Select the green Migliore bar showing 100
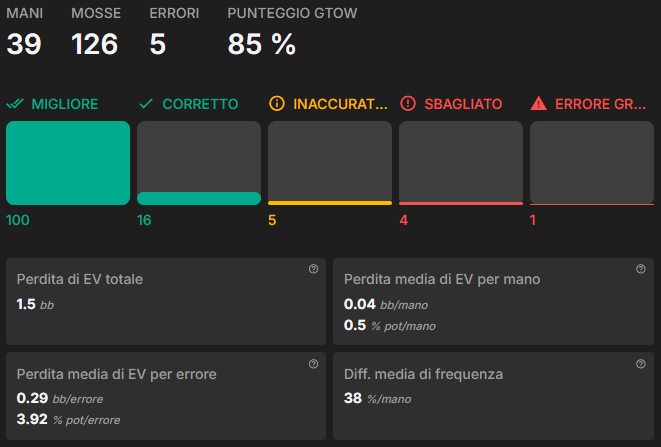Image resolution: width=661 pixels, height=447 pixels. click(x=68, y=163)
